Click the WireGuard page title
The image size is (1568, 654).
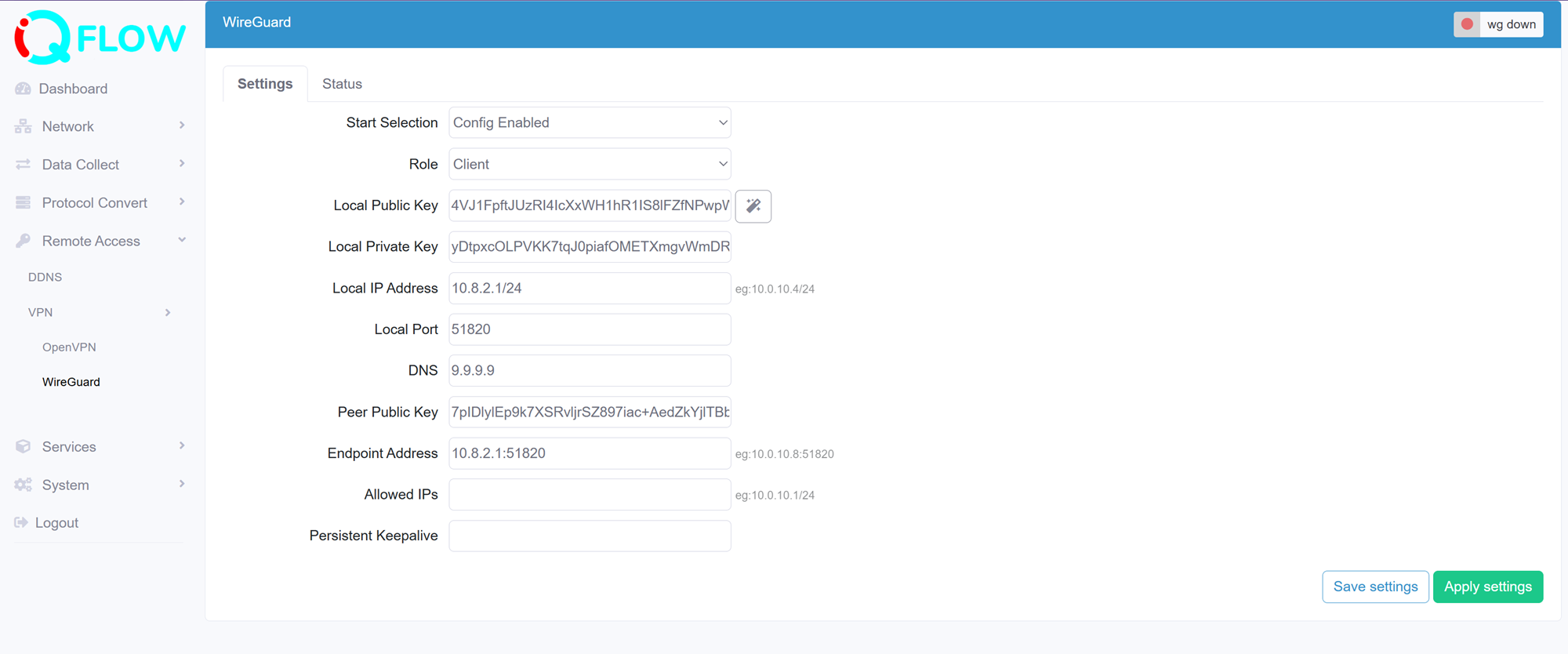(256, 22)
